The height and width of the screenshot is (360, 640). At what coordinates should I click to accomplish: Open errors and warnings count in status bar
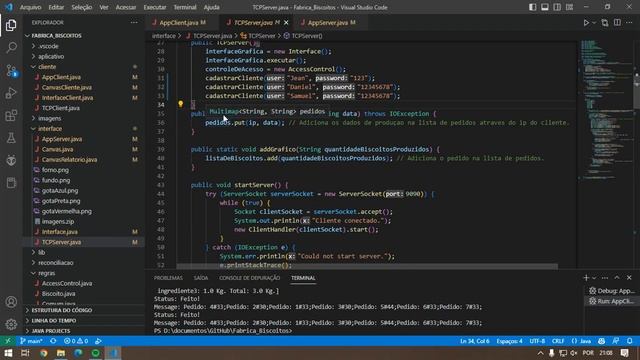click(x=76, y=341)
